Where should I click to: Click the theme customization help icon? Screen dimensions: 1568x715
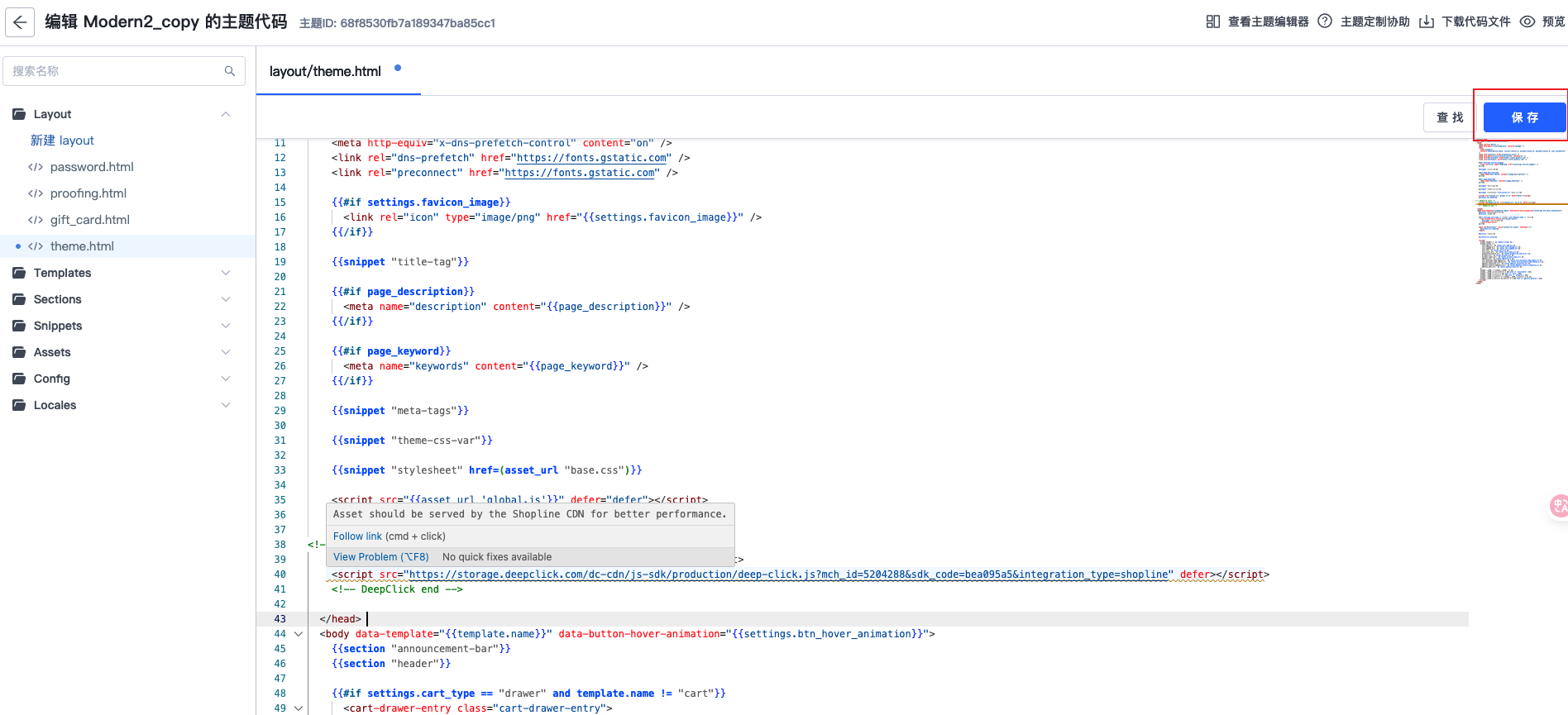click(x=1325, y=21)
